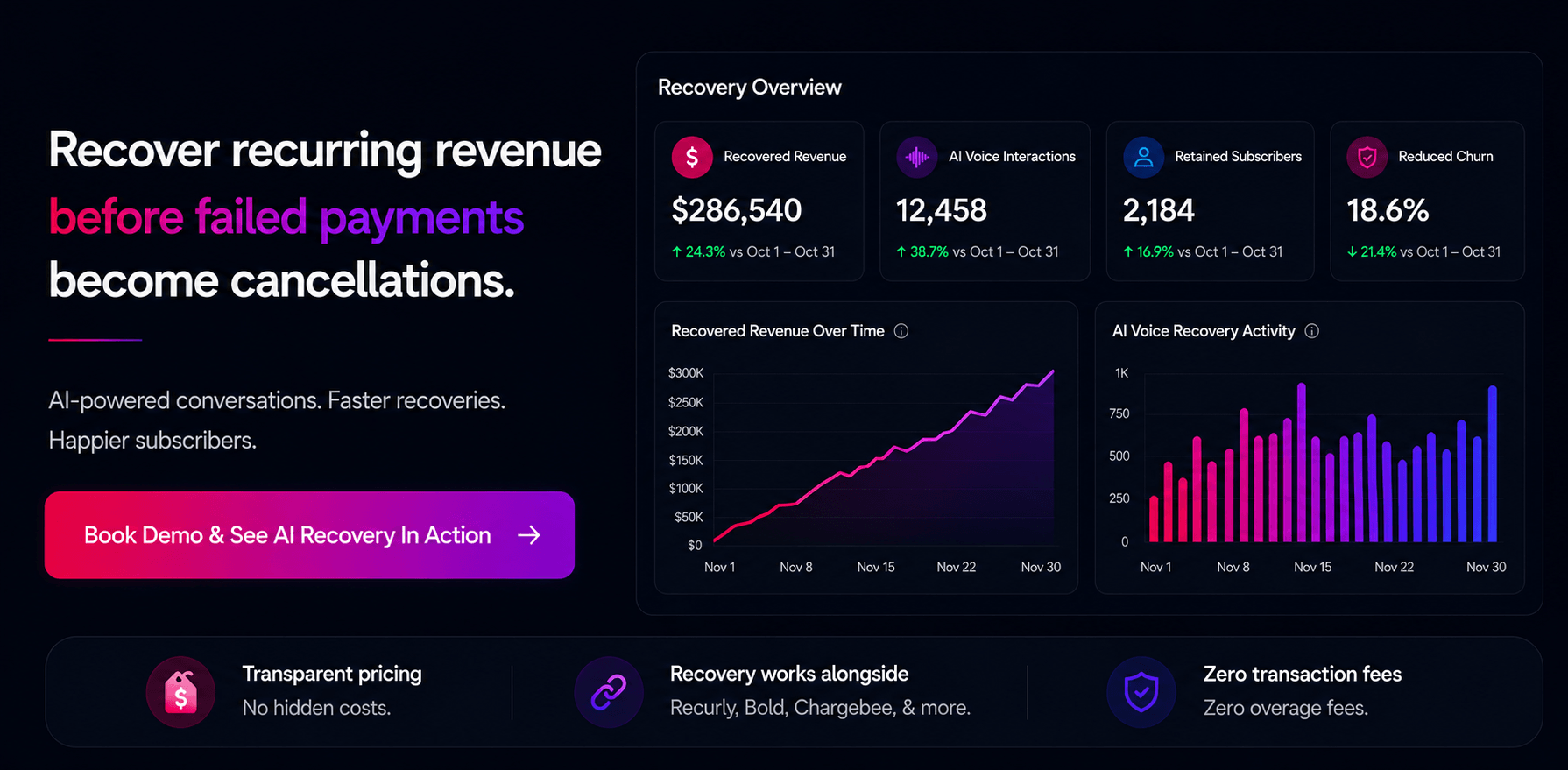Click the Recovered Revenue dollar icon

[x=692, y=157]
